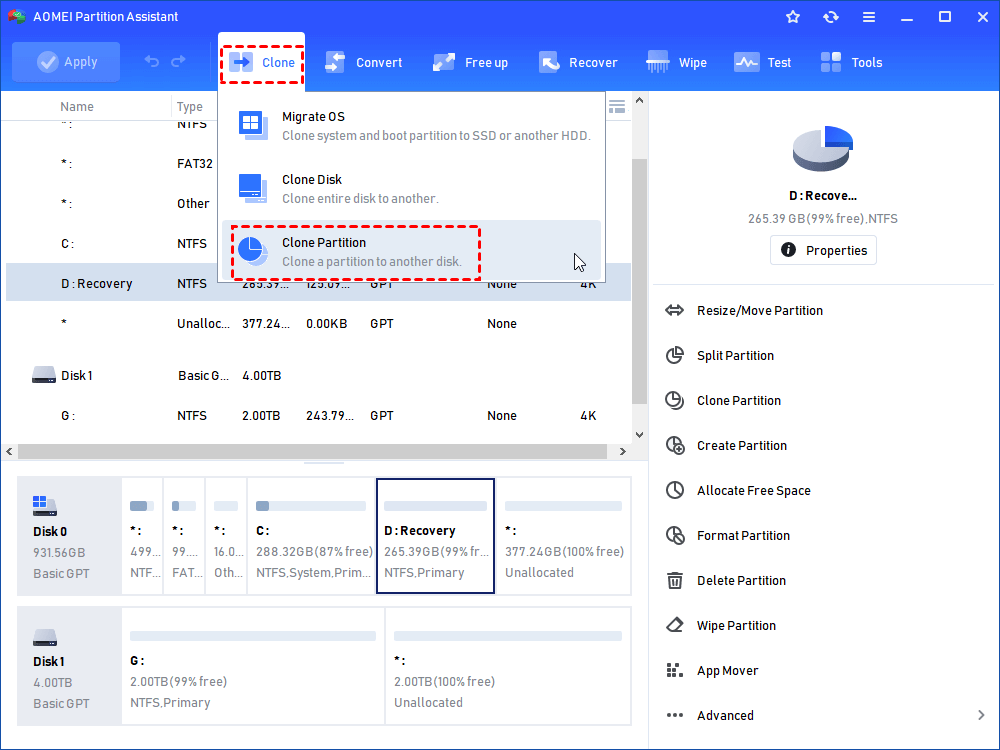Select the C: NTFS row in list
The width and height of the screenshot is (1000, 750).
coord(112,244)
